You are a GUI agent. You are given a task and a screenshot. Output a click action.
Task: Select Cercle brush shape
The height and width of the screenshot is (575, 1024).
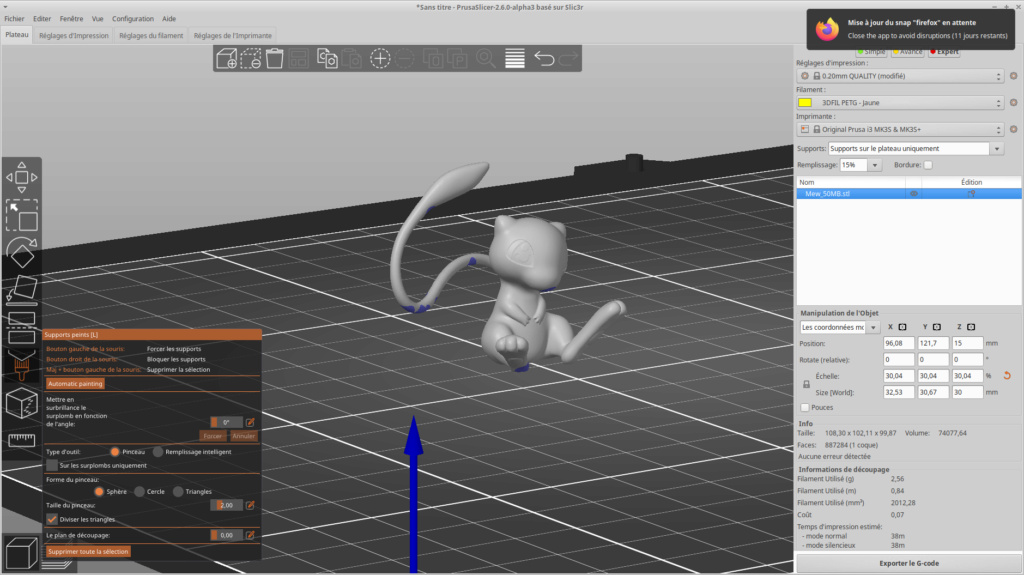[x=140, y=491]
